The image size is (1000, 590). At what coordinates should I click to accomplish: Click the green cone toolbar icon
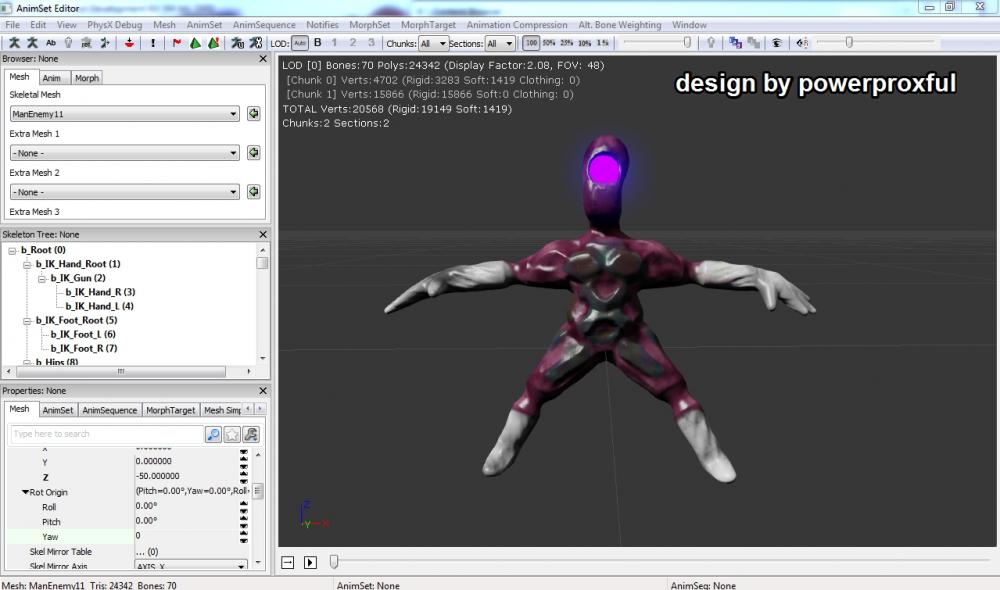click(x=195, y=43)
